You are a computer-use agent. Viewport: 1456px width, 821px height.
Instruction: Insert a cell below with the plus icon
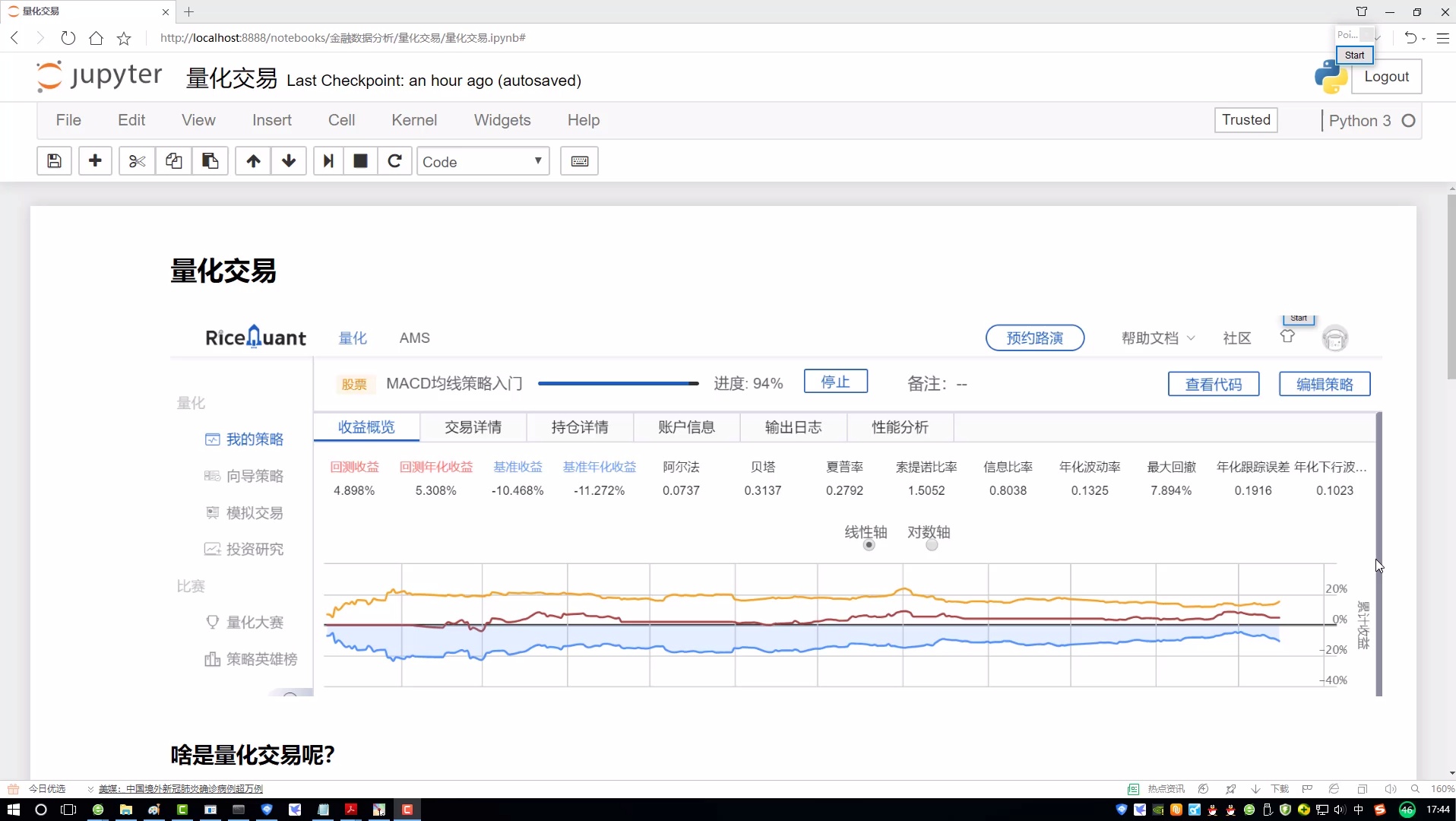[x=95, y=161]
